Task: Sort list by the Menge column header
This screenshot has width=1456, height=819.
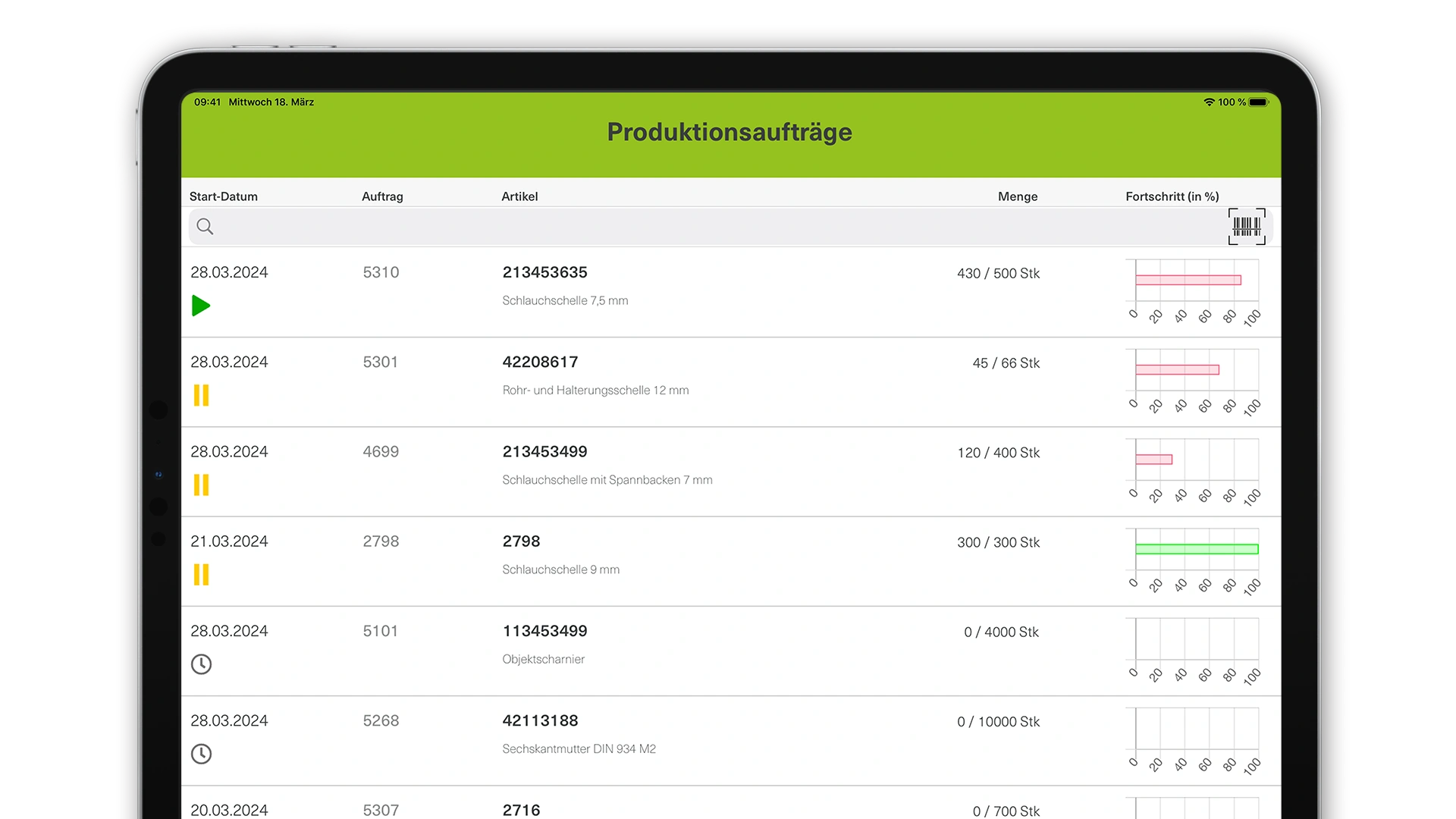Action: [x=1018, y=196]
